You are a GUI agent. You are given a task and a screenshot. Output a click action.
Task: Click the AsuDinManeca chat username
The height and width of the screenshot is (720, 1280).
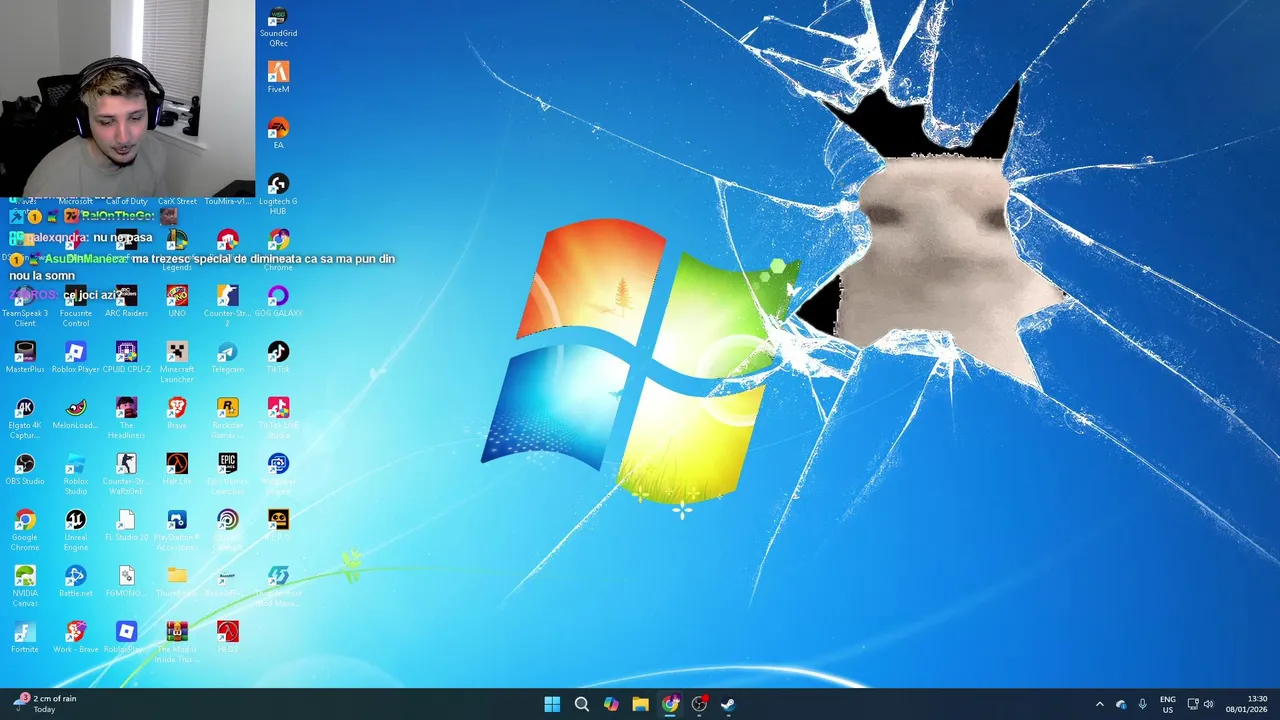point(86,258)
